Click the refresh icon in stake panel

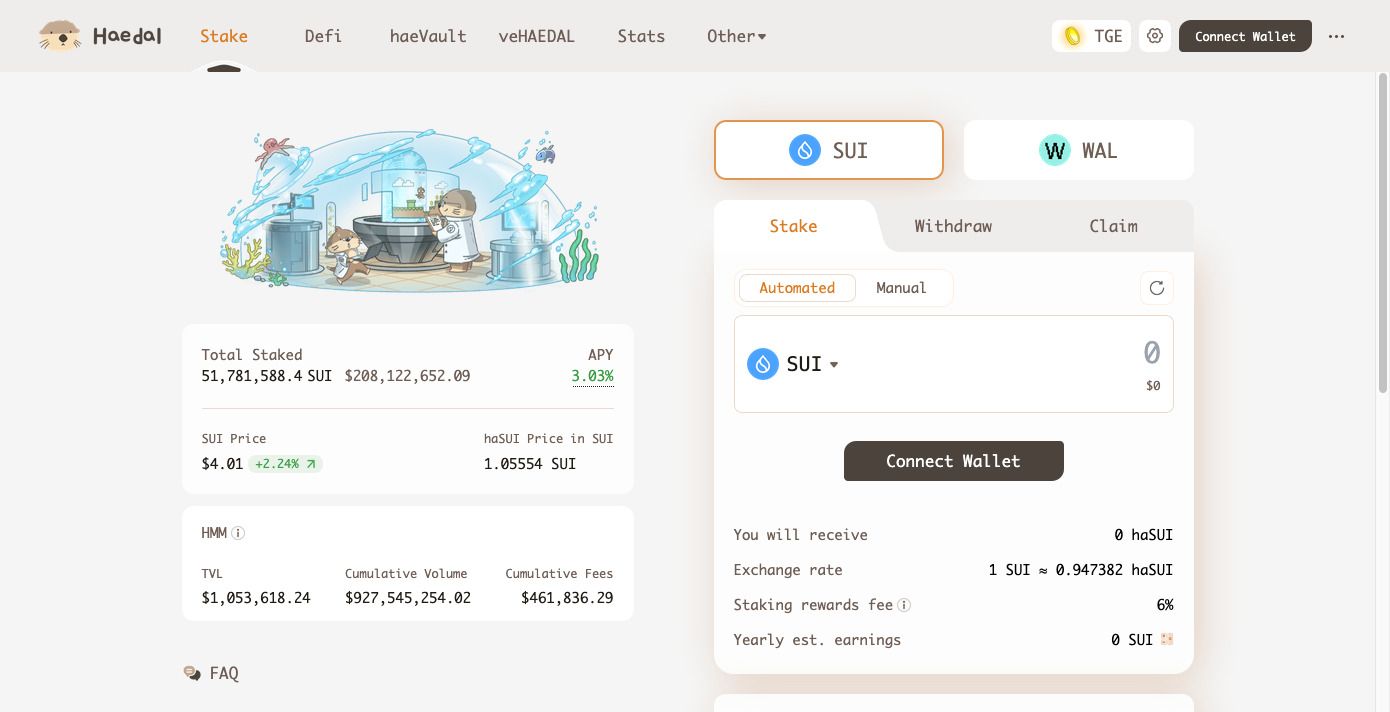tap(1157, 288)
